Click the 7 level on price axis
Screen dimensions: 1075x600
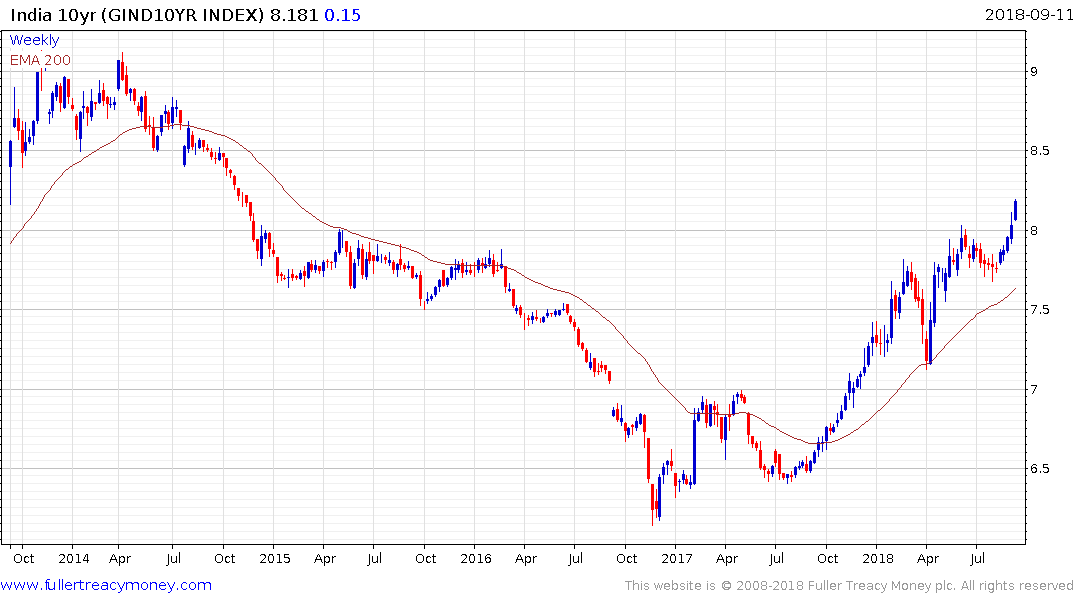pyautogui.click(x=1034, y=389)
